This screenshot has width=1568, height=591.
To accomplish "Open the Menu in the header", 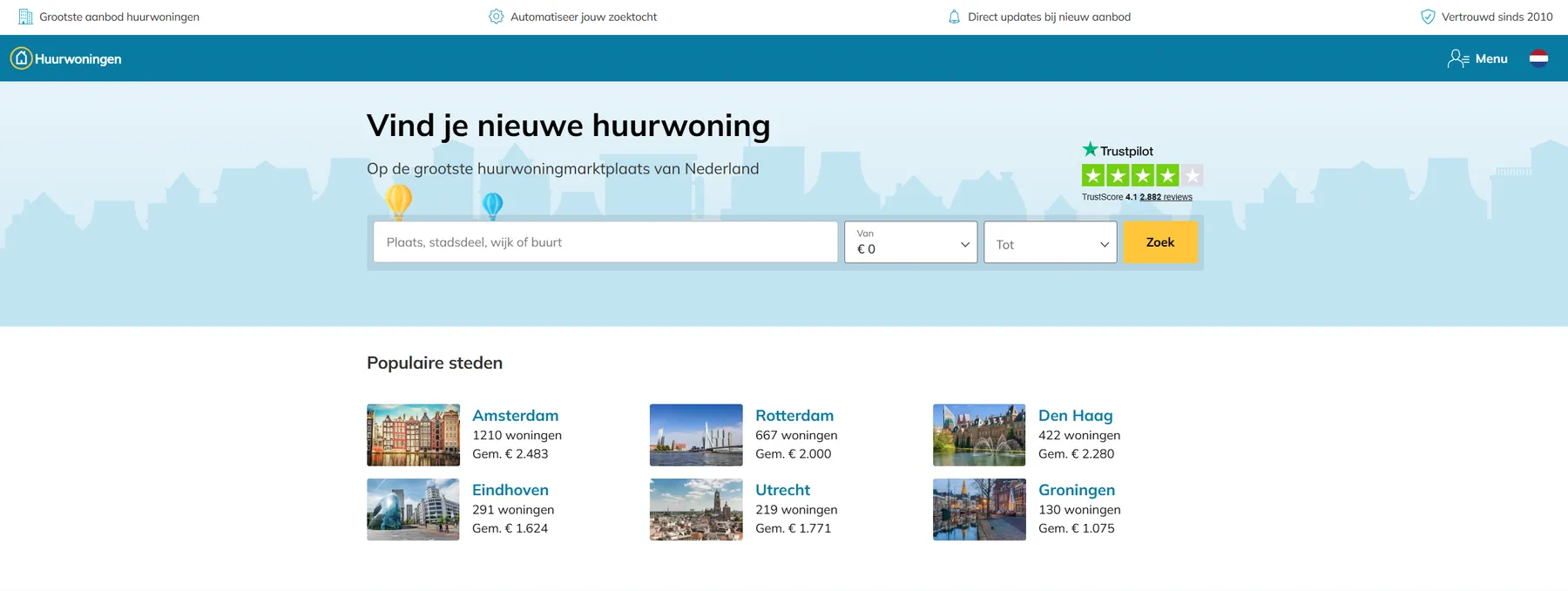I will [1490, 58].
